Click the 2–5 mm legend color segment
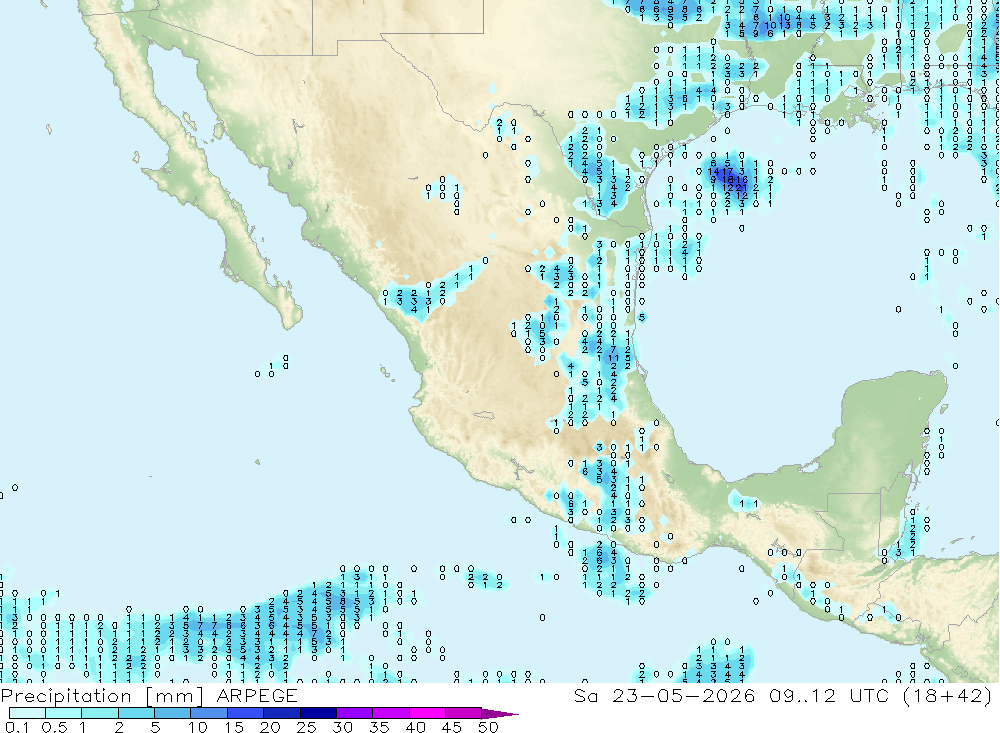1000x733 pixels. 136,713
